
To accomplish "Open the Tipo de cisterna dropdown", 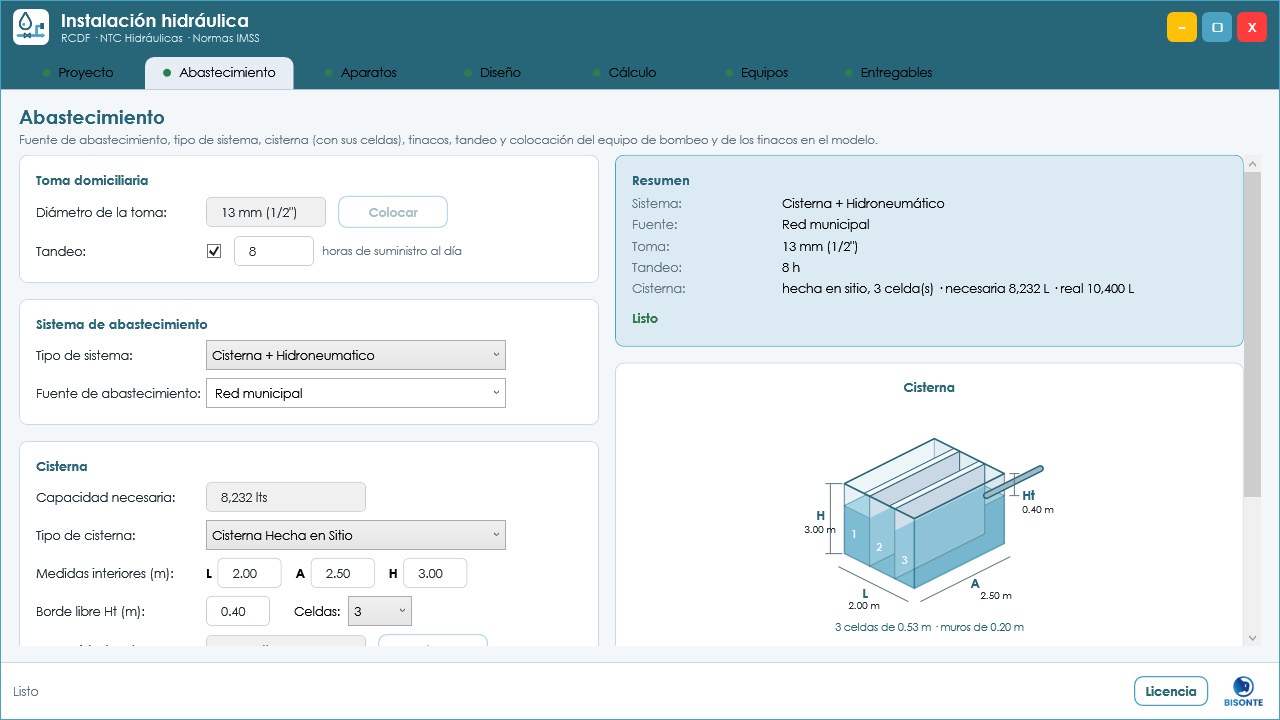I will (x=356, y=535).
